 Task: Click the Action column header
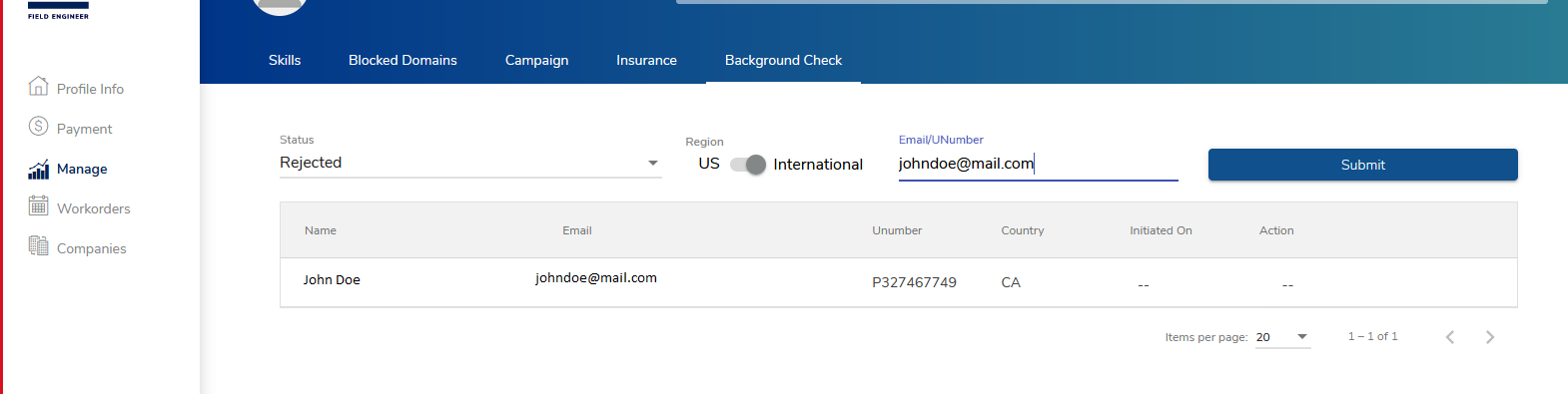tap(1276, 230)
